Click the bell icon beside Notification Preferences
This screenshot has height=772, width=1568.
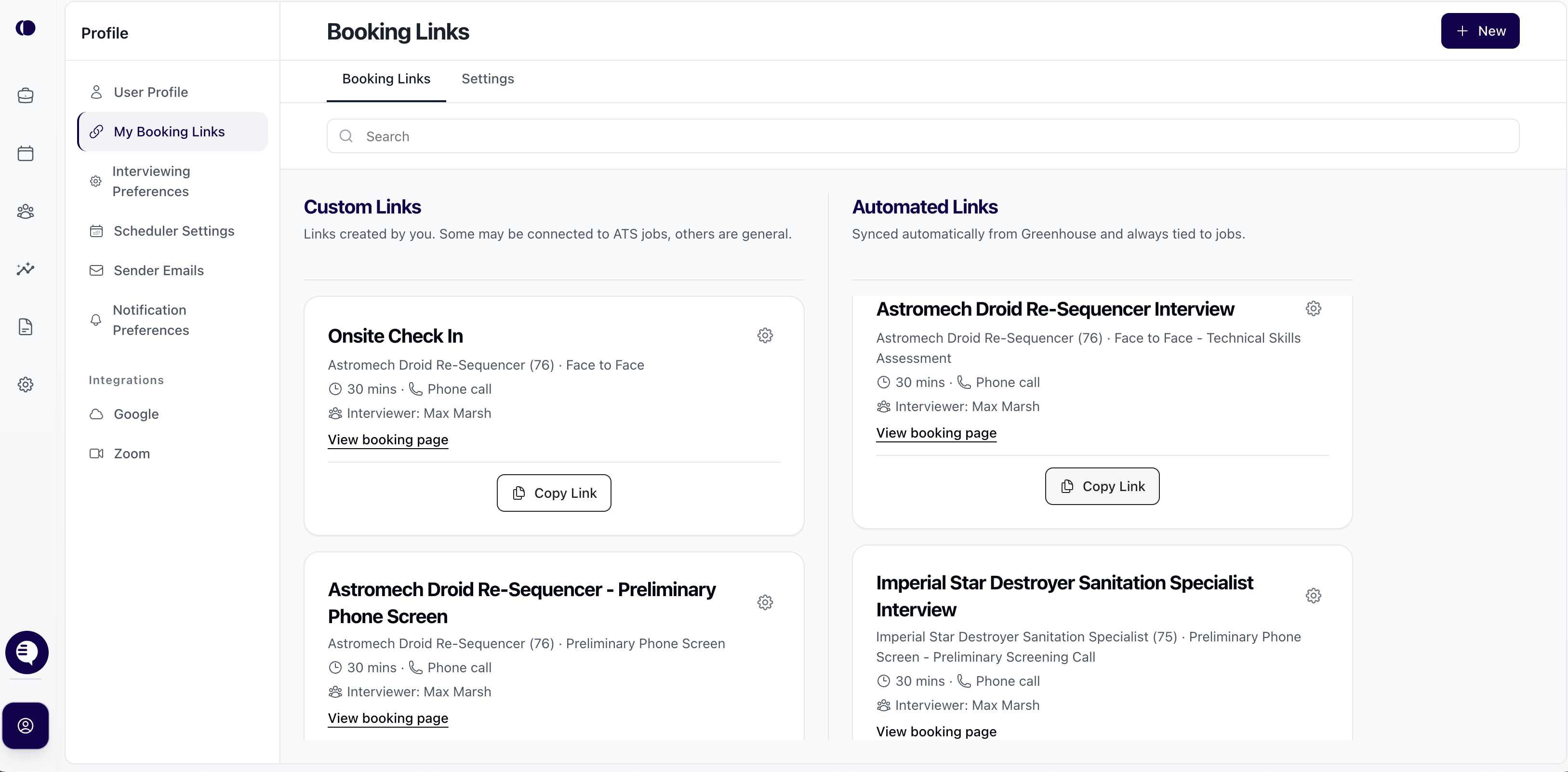coord(95,319)
